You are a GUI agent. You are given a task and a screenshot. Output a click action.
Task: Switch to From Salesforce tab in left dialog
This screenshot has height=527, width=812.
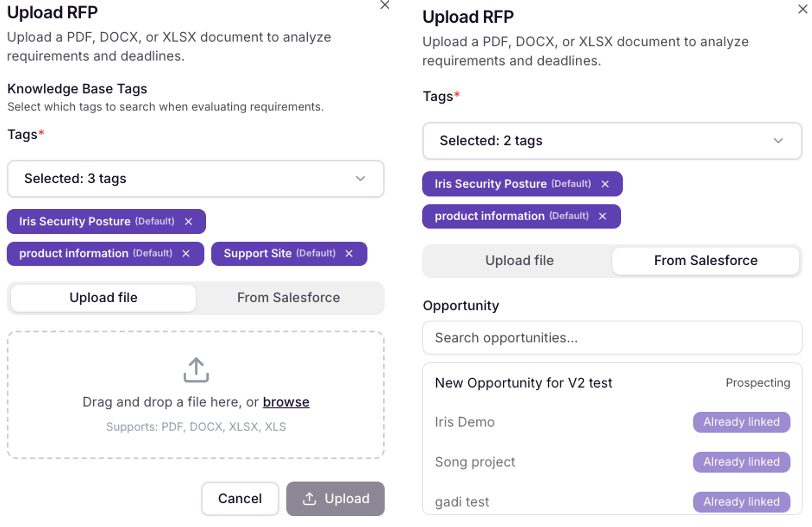click(288, 298)
